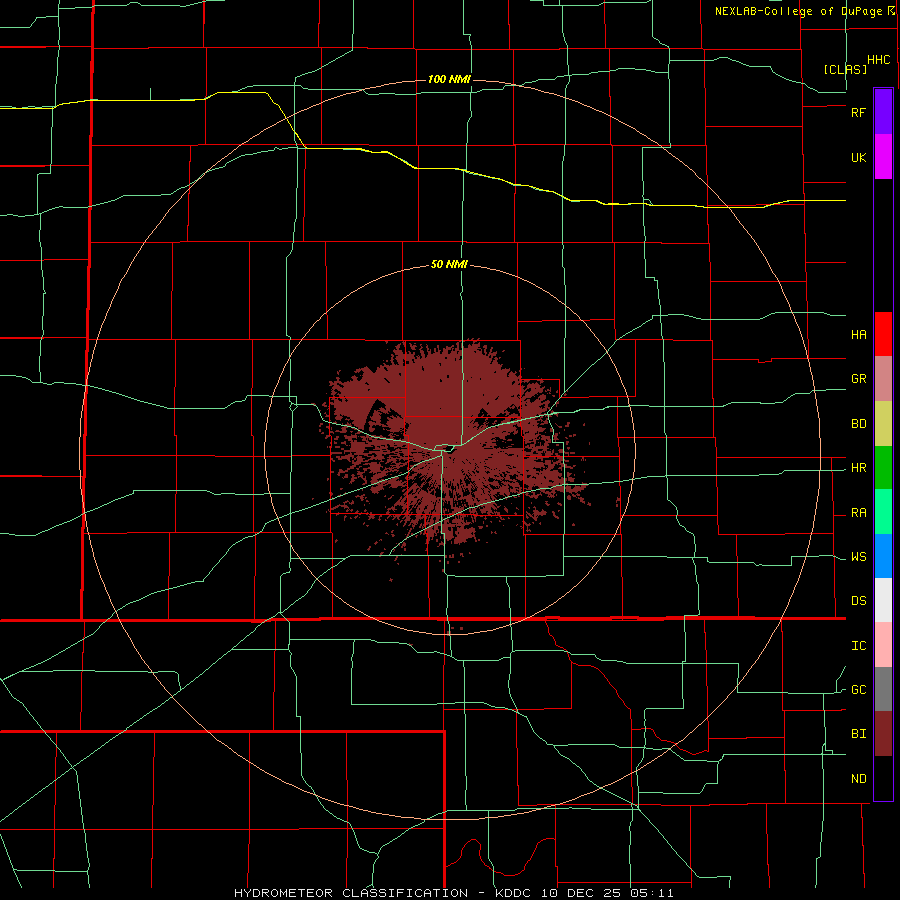This screenshot has width=900, height=900.
Task: Click the HHC product label
Action: tap(878, 60)
